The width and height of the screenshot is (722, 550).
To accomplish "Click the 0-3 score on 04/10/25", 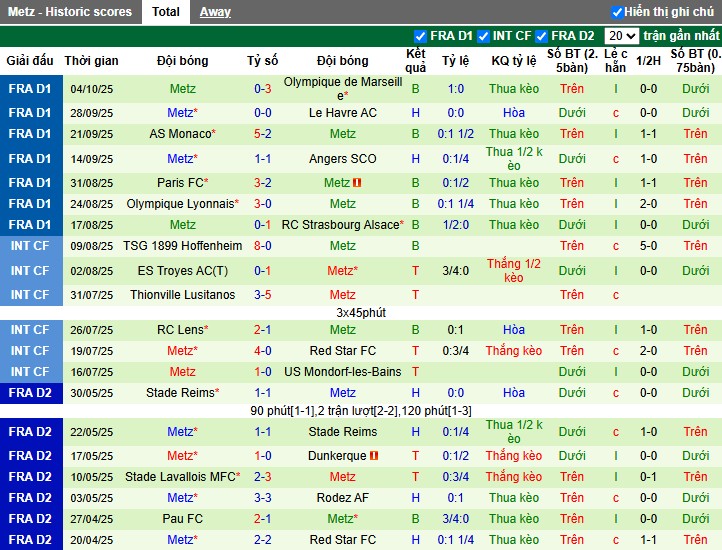I will coord(262,89).
